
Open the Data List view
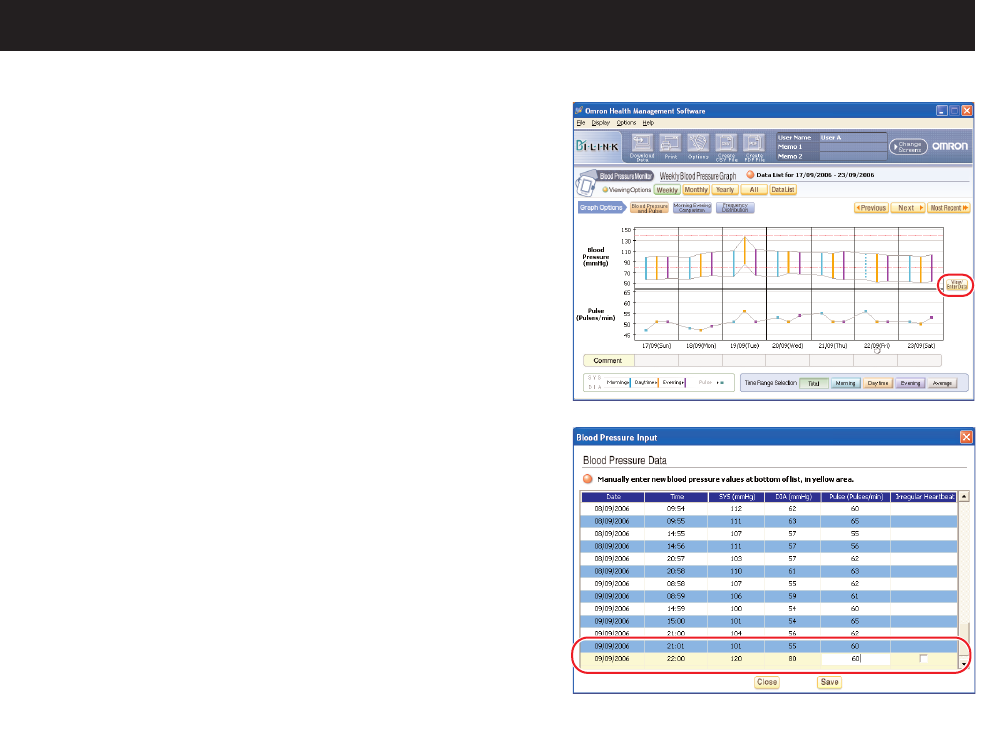click(783, 190)
